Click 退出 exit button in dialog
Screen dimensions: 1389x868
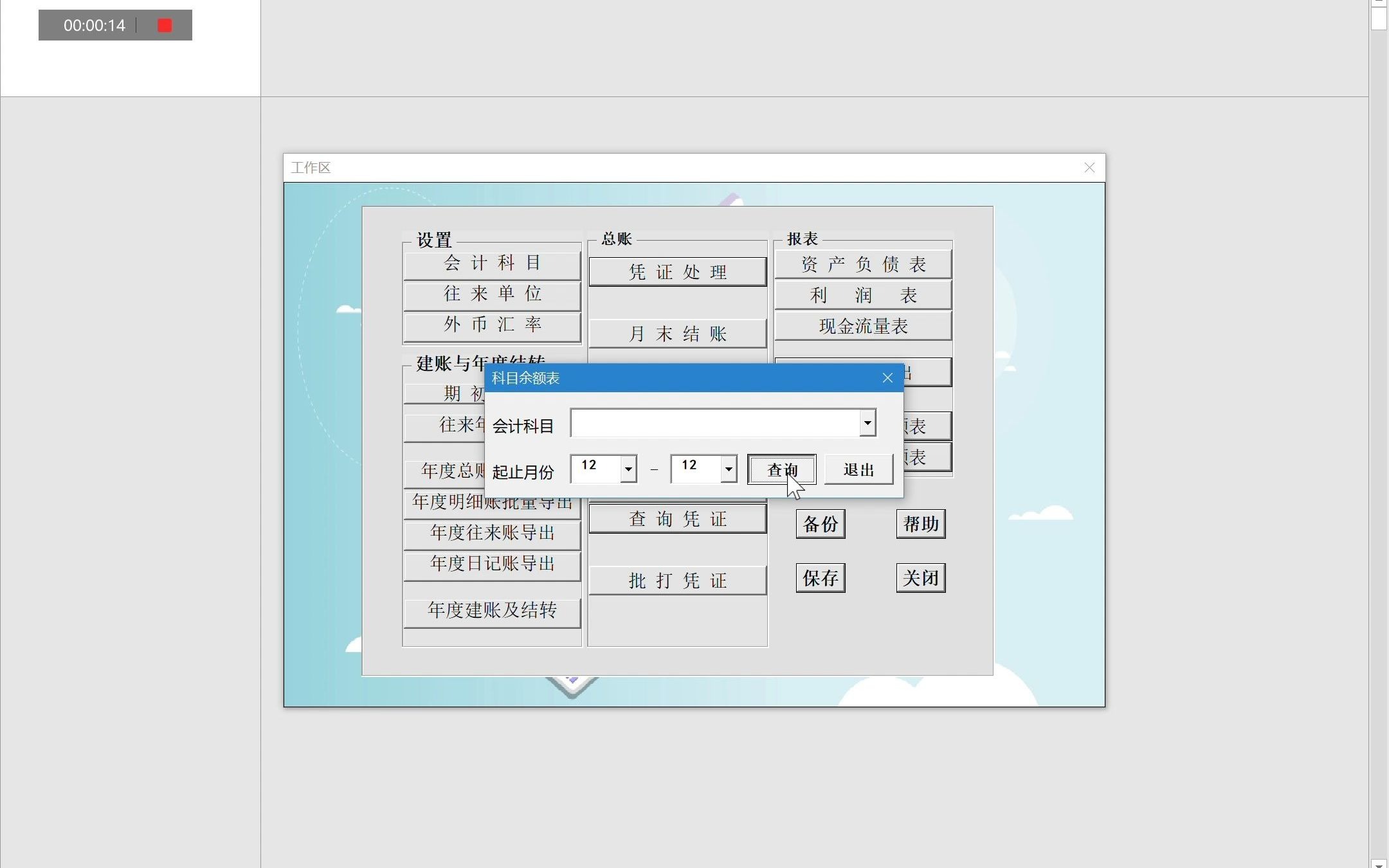857,470
